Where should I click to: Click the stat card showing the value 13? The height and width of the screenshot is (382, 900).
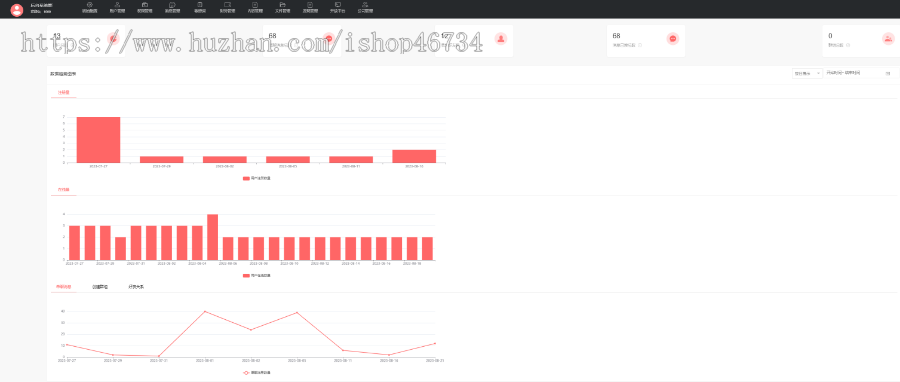[86, 41]
